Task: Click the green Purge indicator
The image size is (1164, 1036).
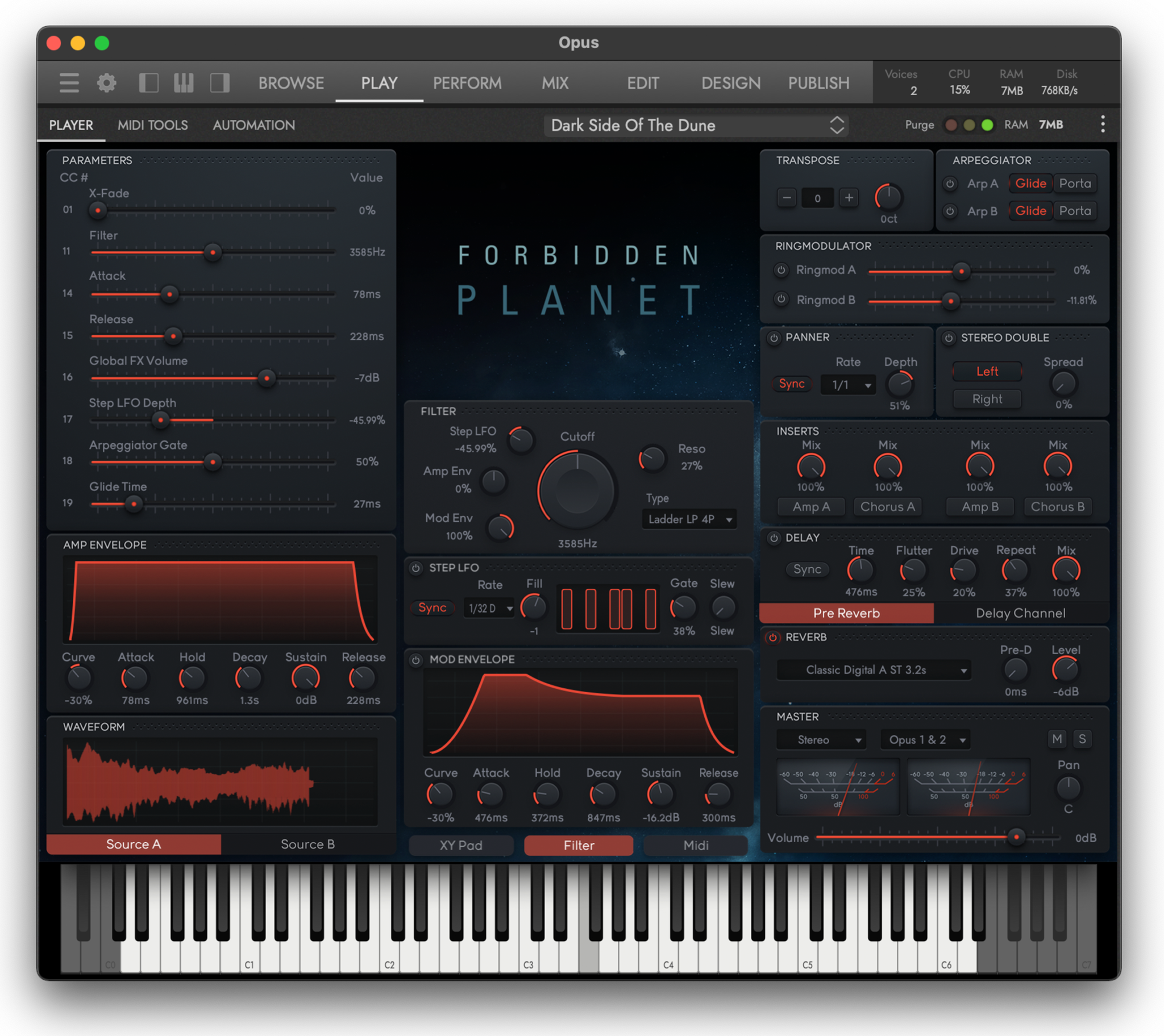Action: point(987,124)
